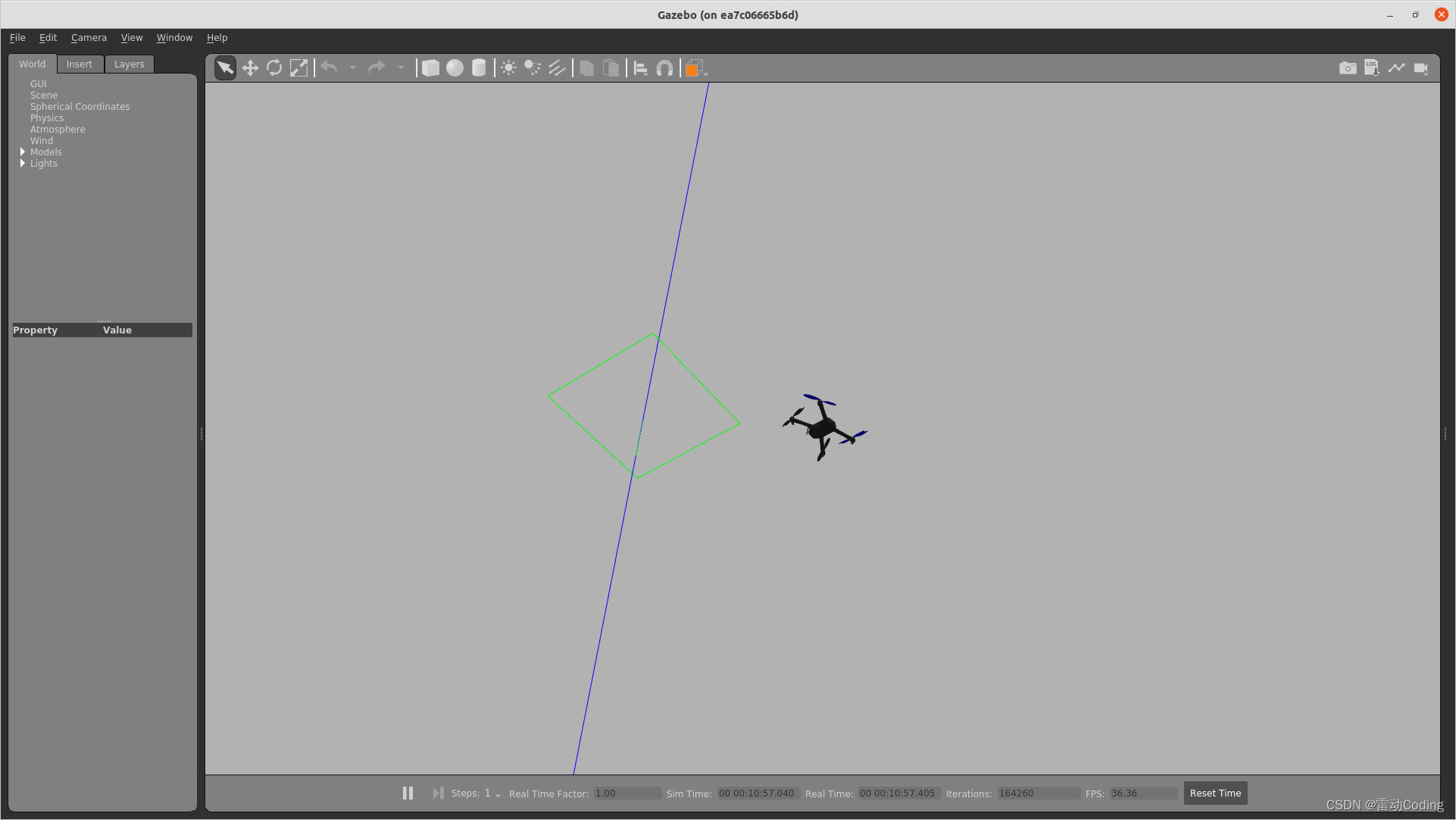This screenshot has width=1456, height=820.
Task: Select Physics in world tree
Action: point(47,117)
